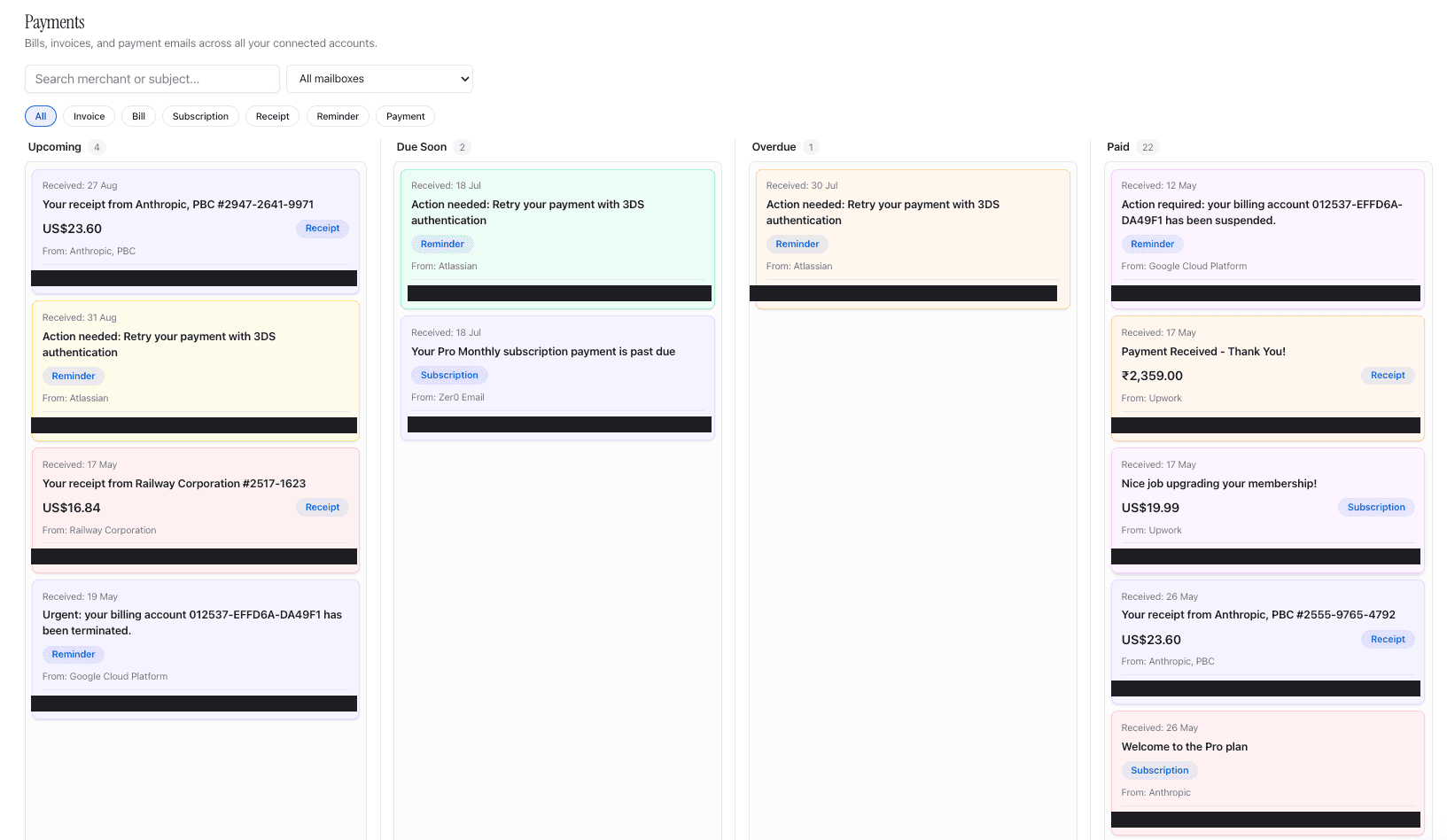
Task: Open Upcoming card received 31 Aug
Action: (195, 370)
